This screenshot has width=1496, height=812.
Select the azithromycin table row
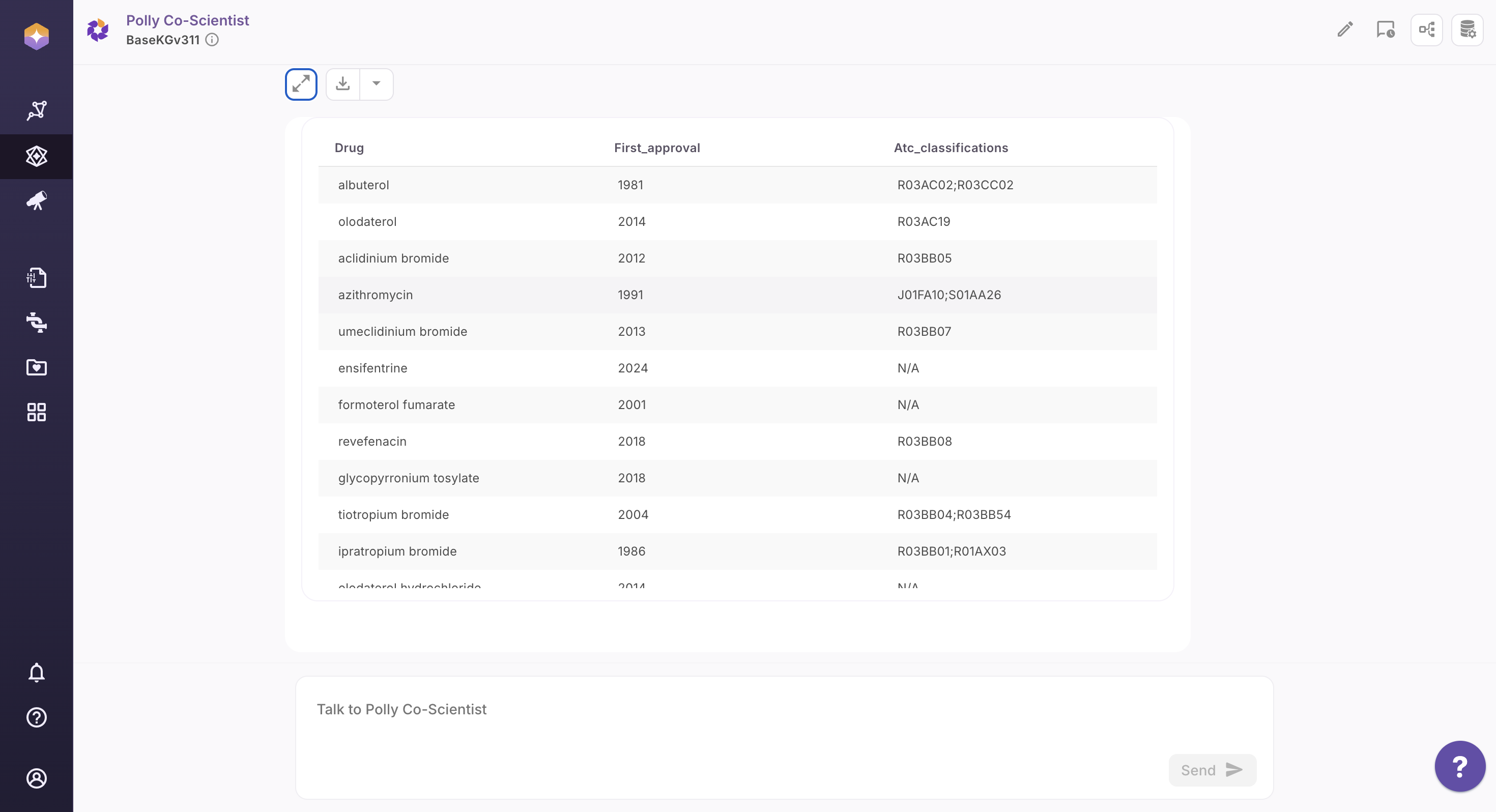[736, 295]
